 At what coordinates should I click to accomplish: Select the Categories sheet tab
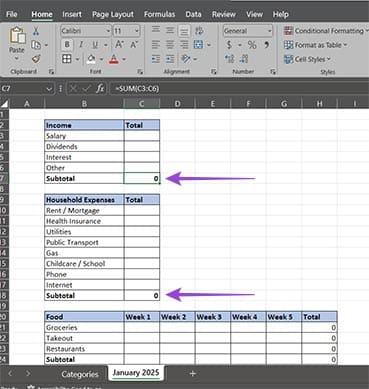[x=80, y=374]
